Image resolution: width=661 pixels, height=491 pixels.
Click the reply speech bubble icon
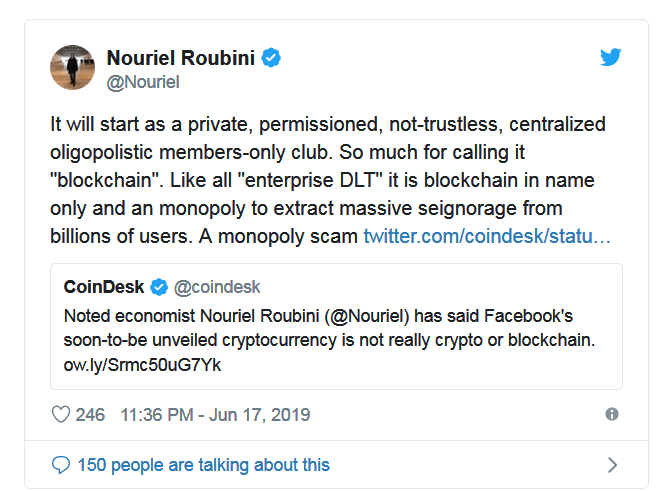coord(61,464)
